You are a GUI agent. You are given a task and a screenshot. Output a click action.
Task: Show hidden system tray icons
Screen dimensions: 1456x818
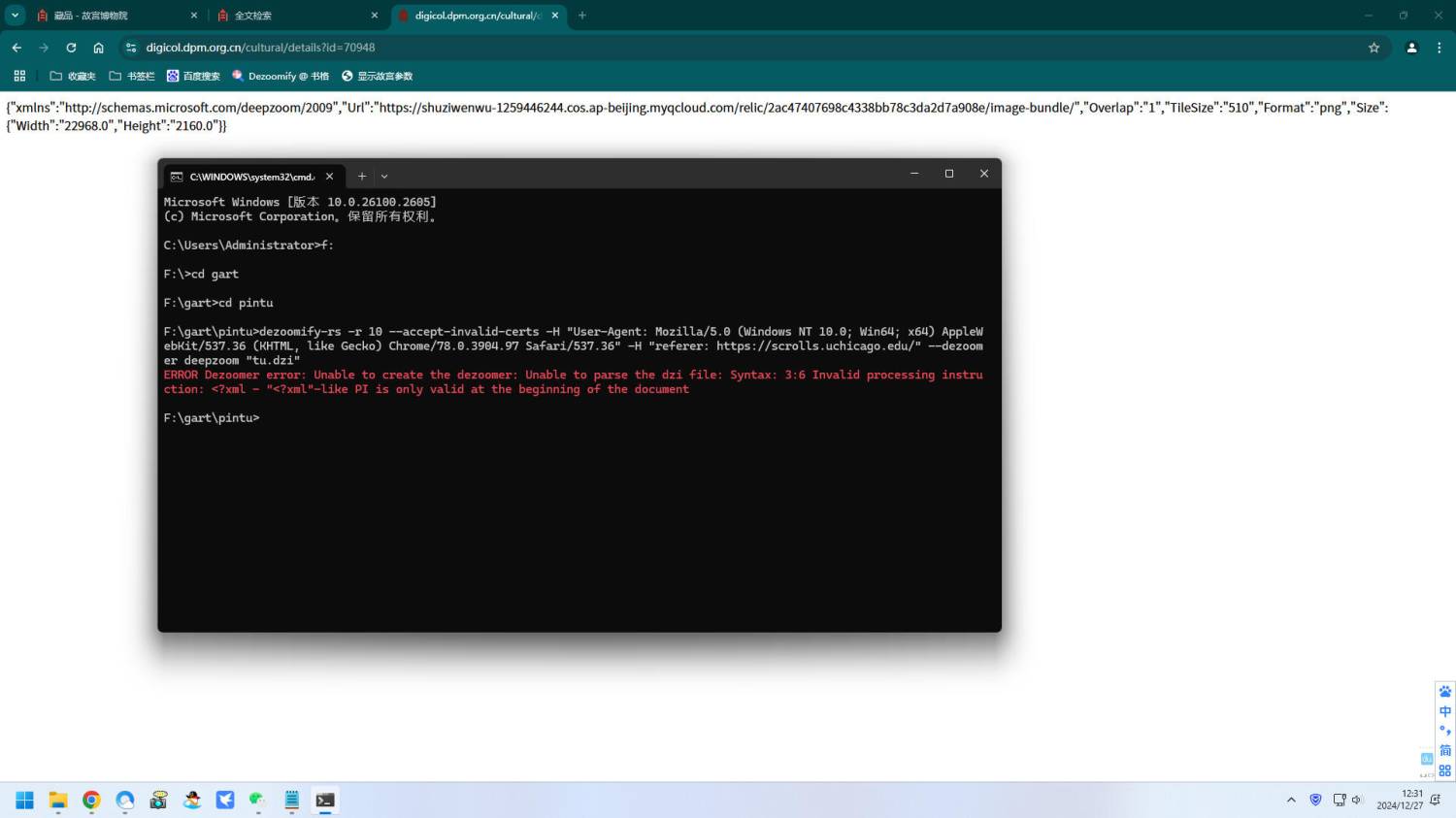click(1291, 800)
